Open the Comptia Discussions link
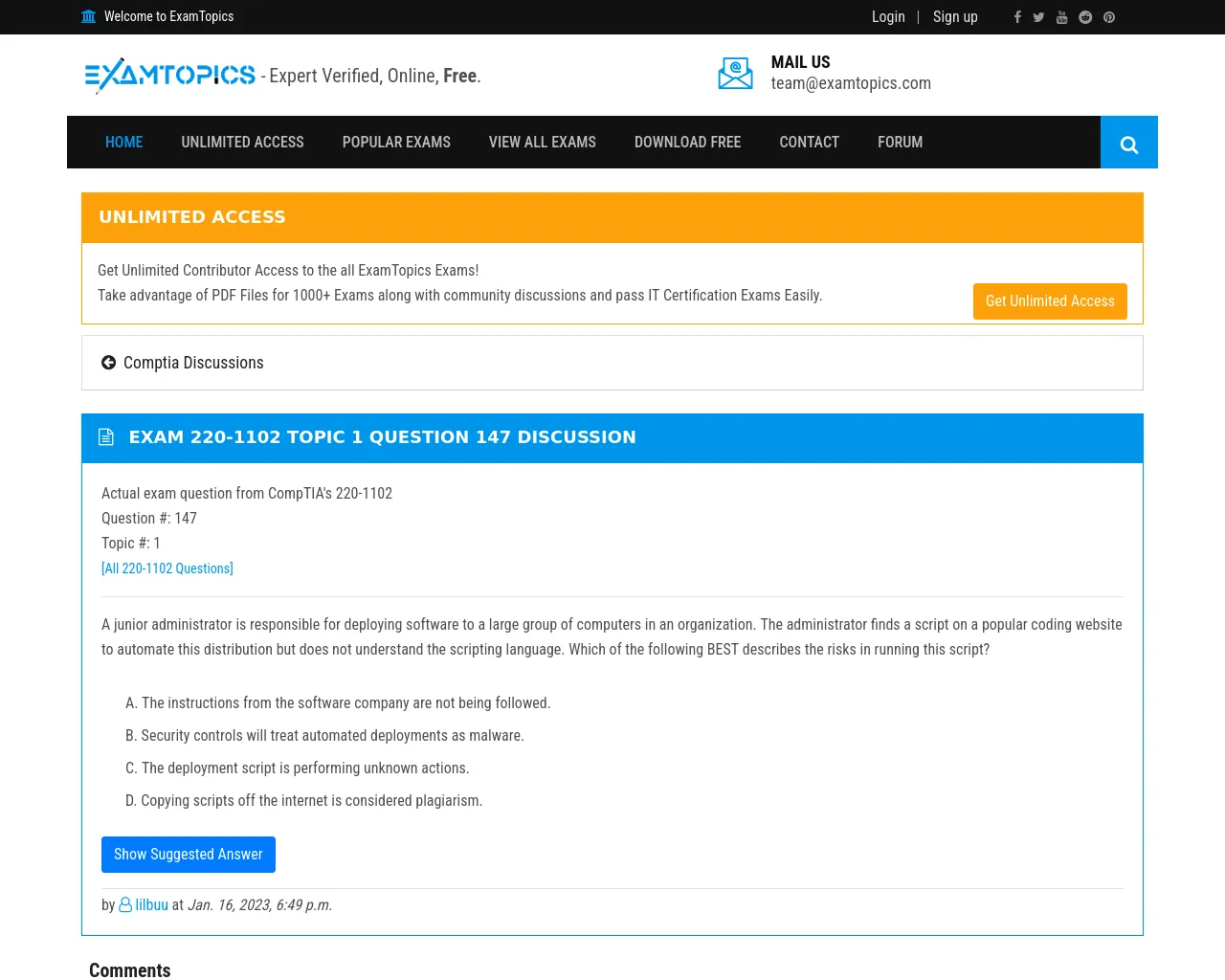The width and height of the screenshot is (1225, 980). 193,363
